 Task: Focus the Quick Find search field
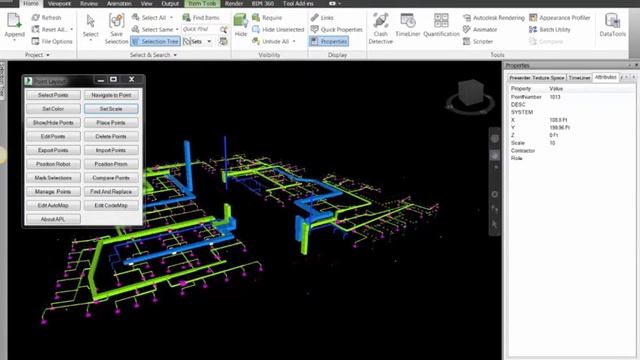click(x=200, y=29)
